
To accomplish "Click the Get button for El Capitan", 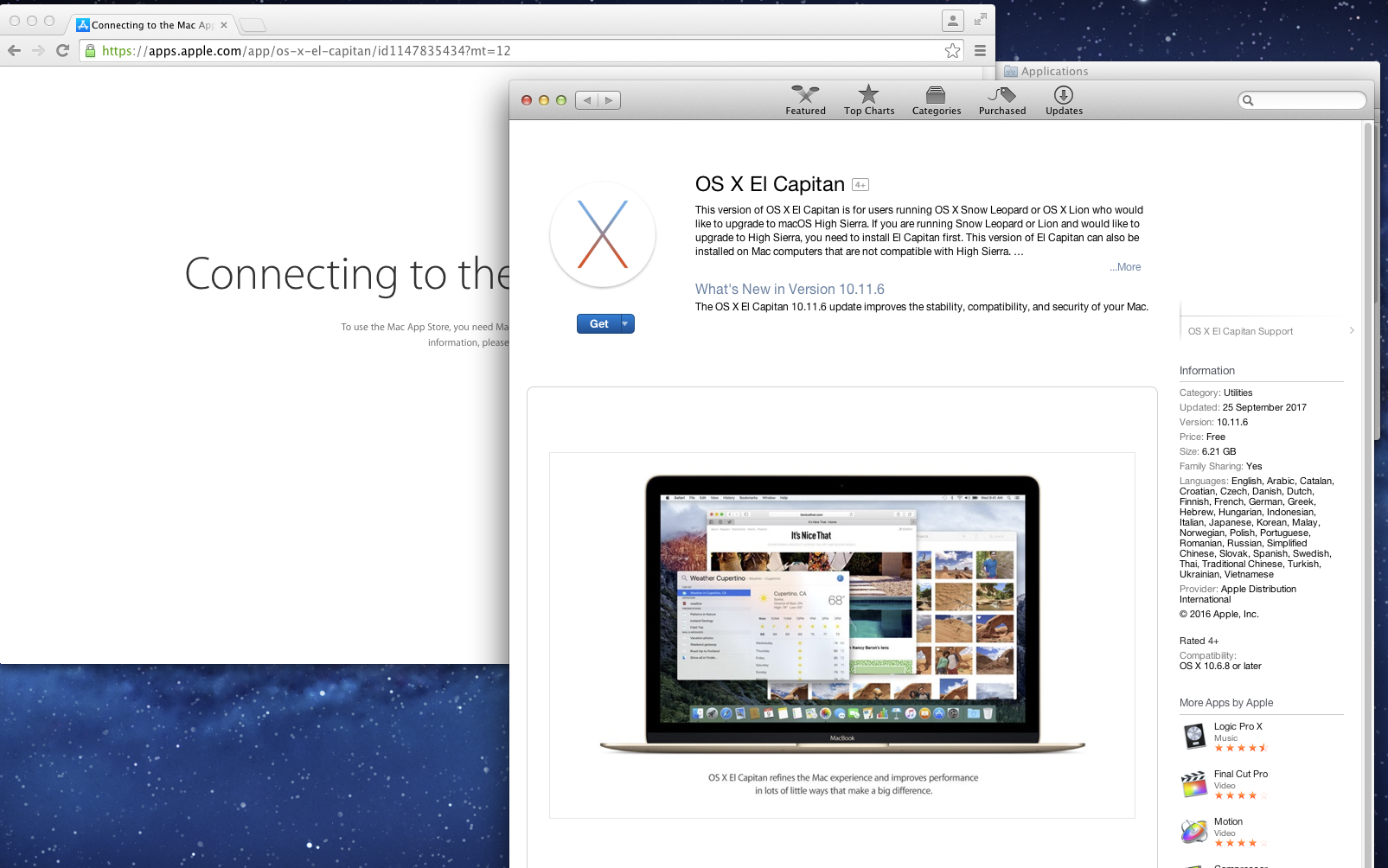I will point(598,323).
